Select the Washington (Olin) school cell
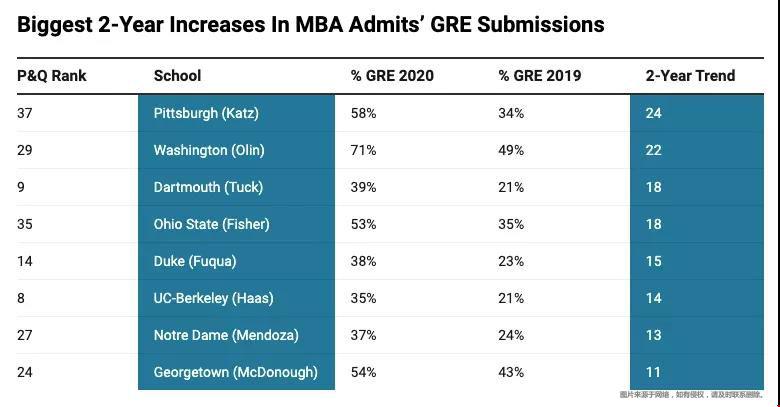The width and height of the screenshot is (780, 407). pos(209,150)
